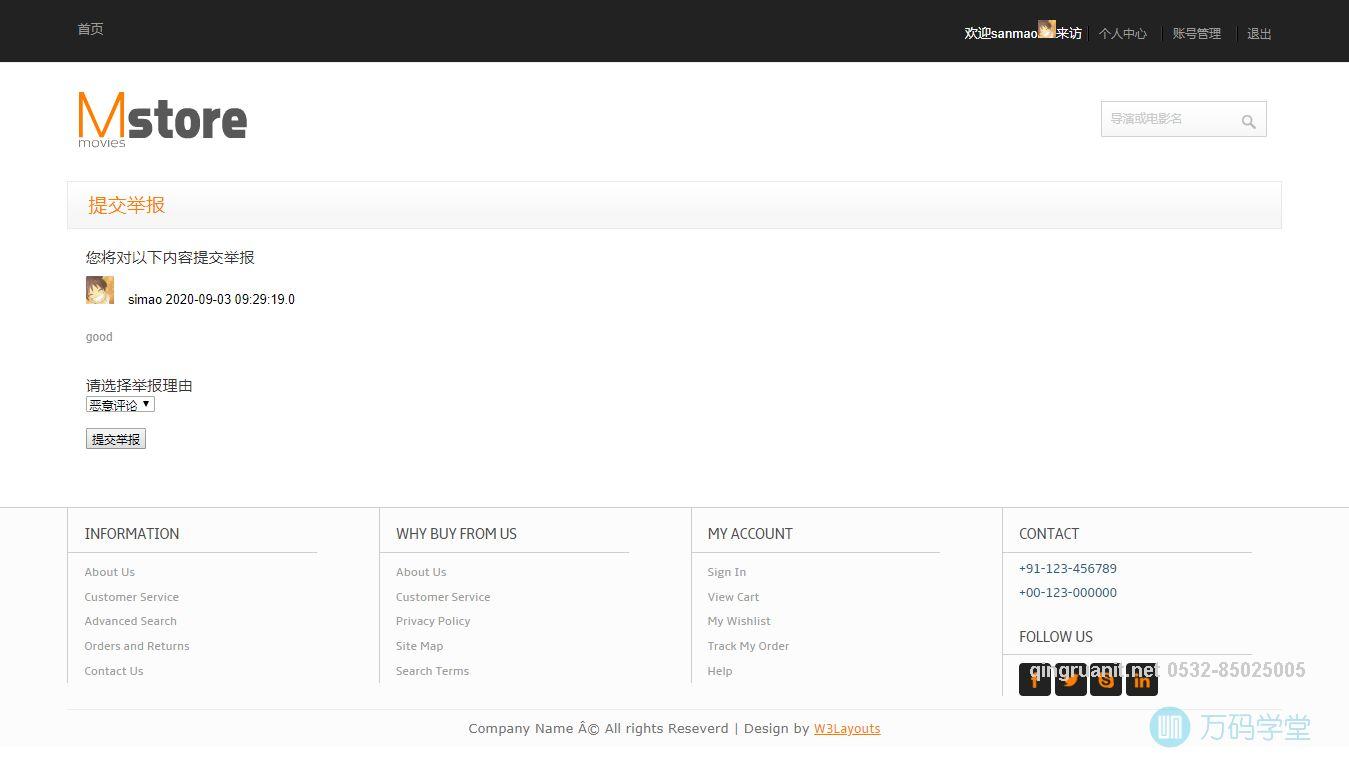Viewport: 1349px width, 767px height.
Task: Click the search magnifier icon
Action: point(1248,121)
